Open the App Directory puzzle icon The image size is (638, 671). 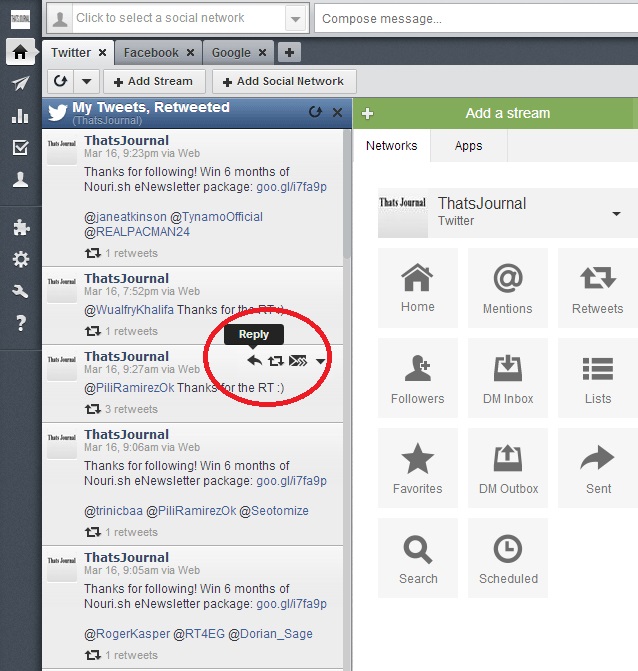point(21,228)
